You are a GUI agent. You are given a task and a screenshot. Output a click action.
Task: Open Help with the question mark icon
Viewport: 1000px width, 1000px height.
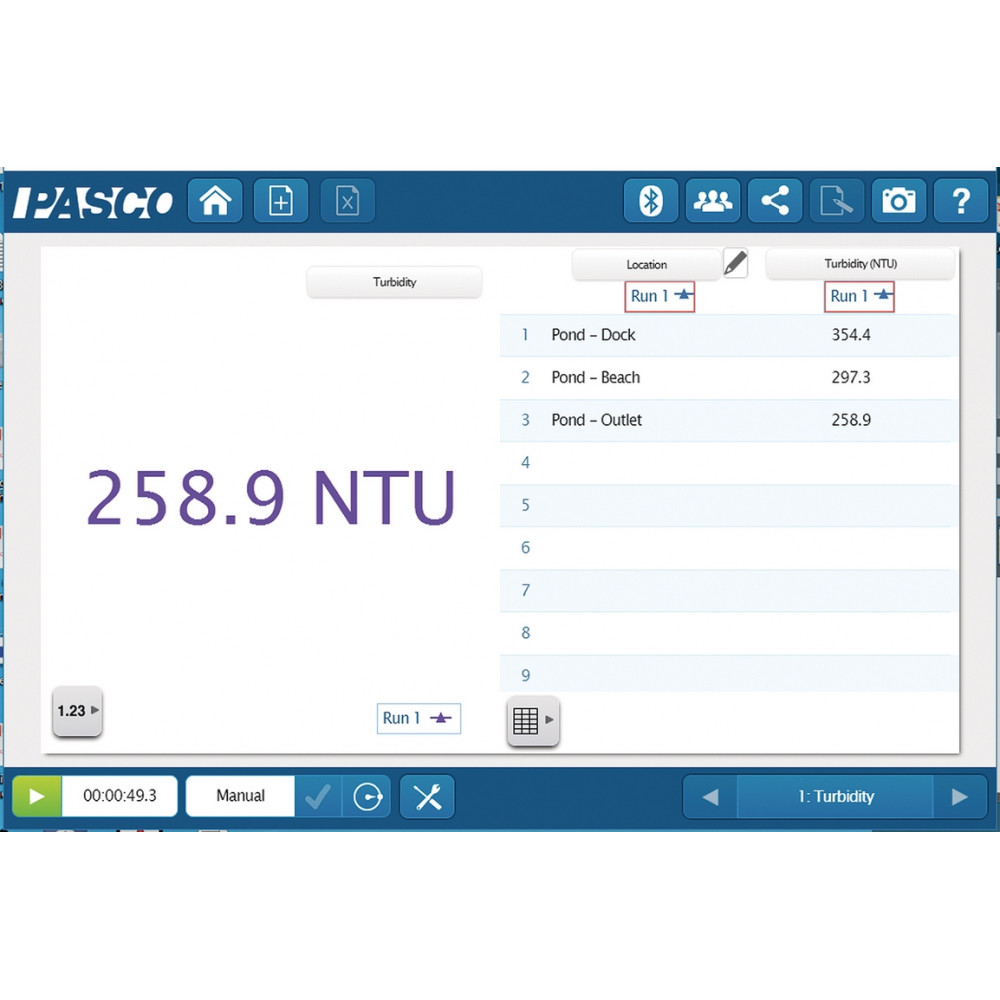click(x=960, y=201)
